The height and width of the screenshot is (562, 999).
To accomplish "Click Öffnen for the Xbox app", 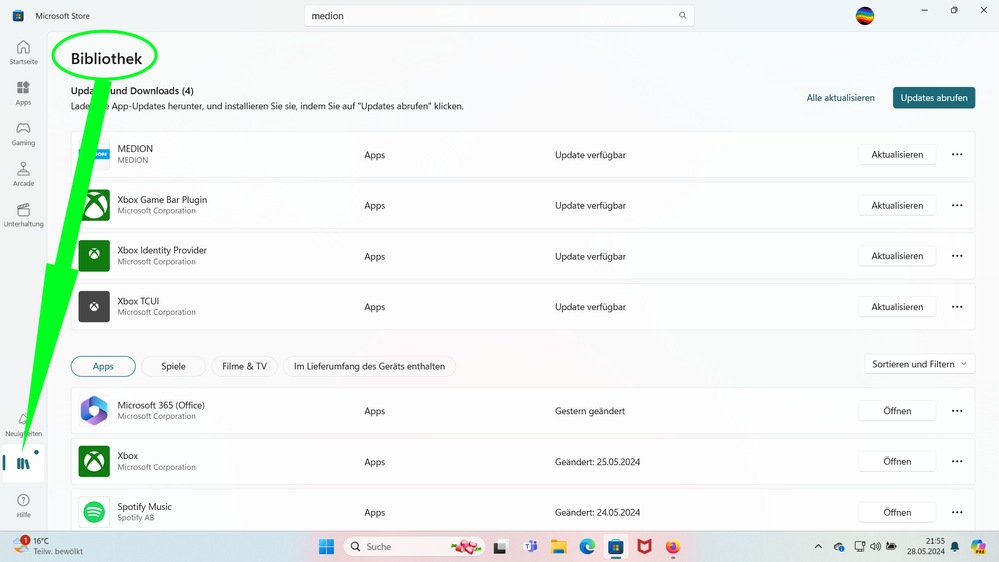I will tap(897, 461).
